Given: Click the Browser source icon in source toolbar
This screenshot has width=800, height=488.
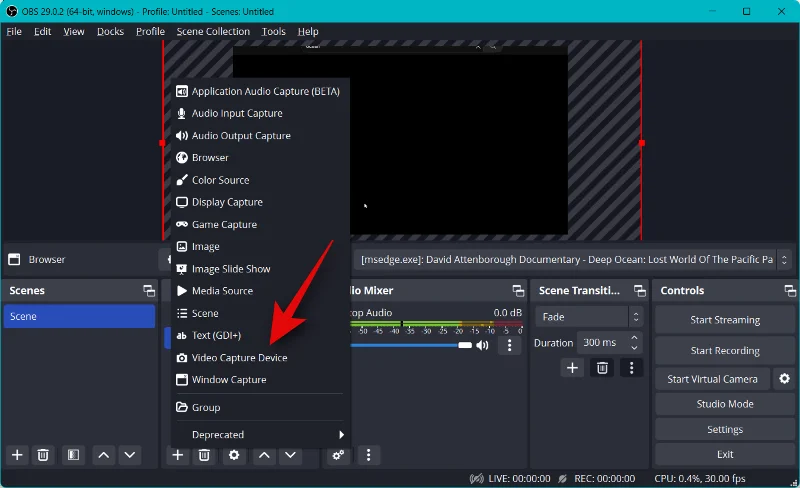Looking at the screenshot, I should pyautogui.click(x=14, y=259).
